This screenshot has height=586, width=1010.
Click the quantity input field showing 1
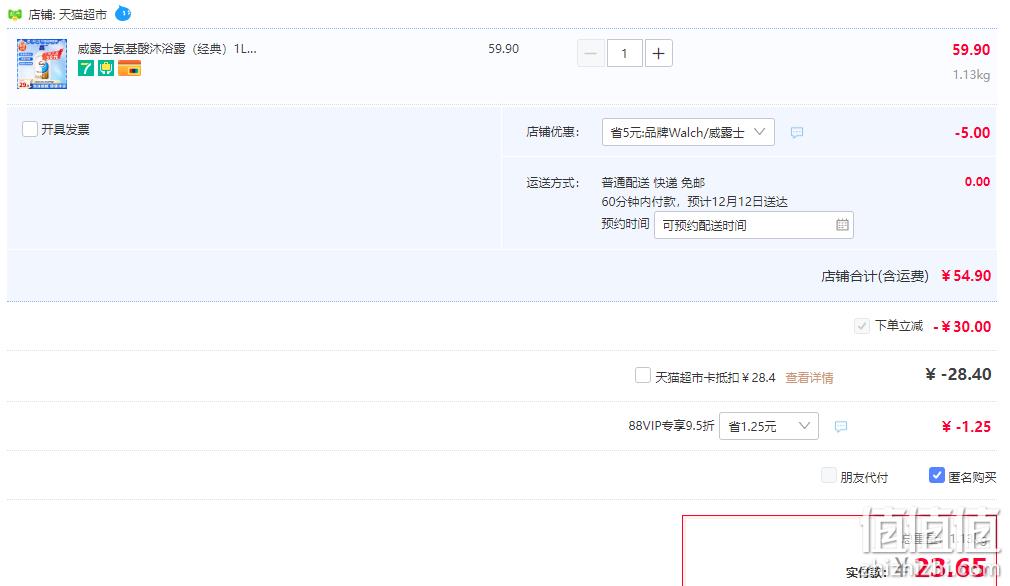(624, 53)
